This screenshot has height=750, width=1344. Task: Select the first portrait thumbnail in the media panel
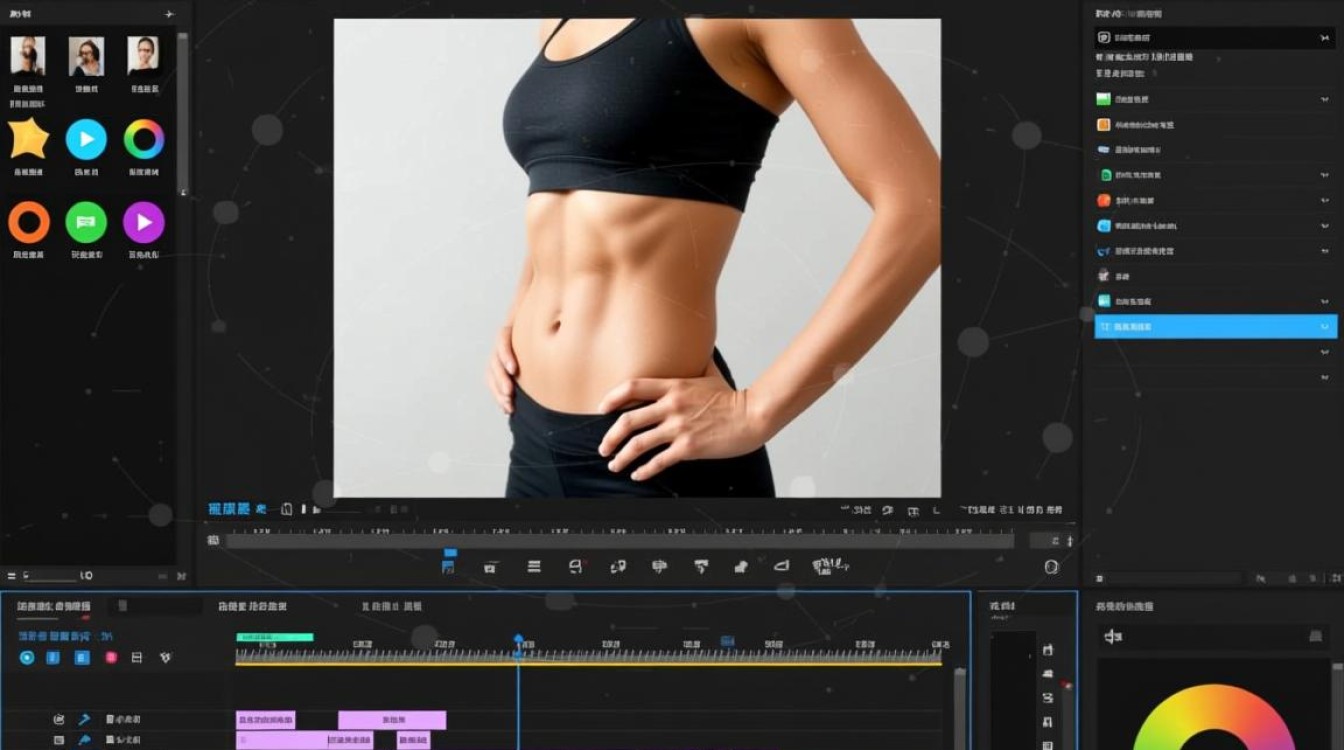[x=28, y=56]
